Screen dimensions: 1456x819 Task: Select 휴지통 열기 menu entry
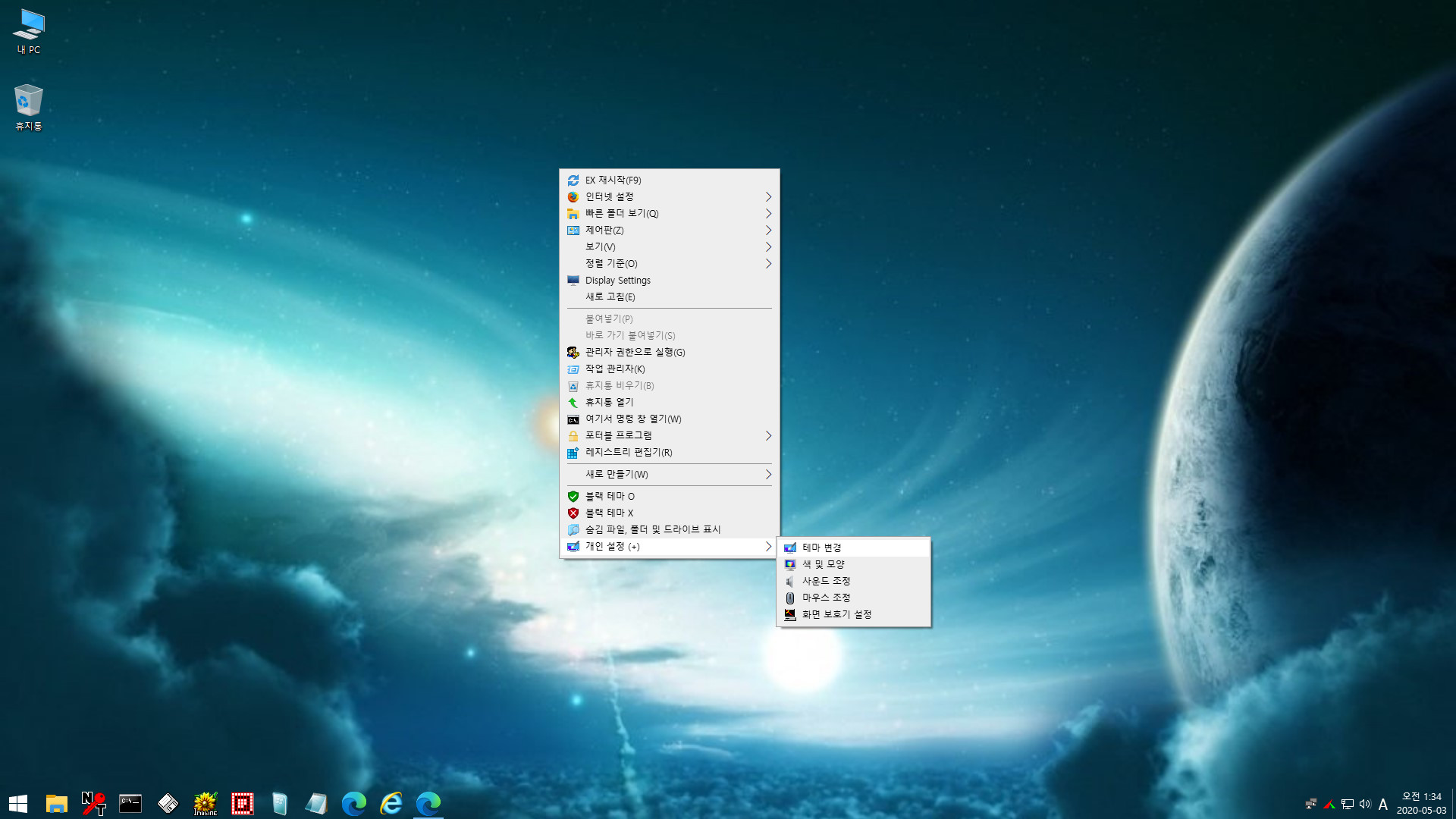670,403
